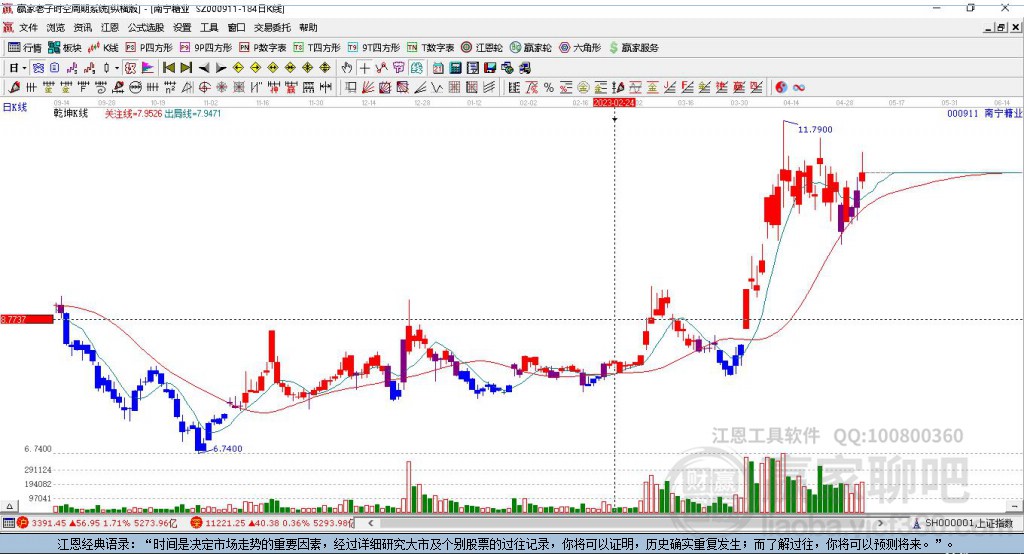Screen dimensions: 1024x554
Task: Step chart right with black arrow
Action: coord(221,68)
